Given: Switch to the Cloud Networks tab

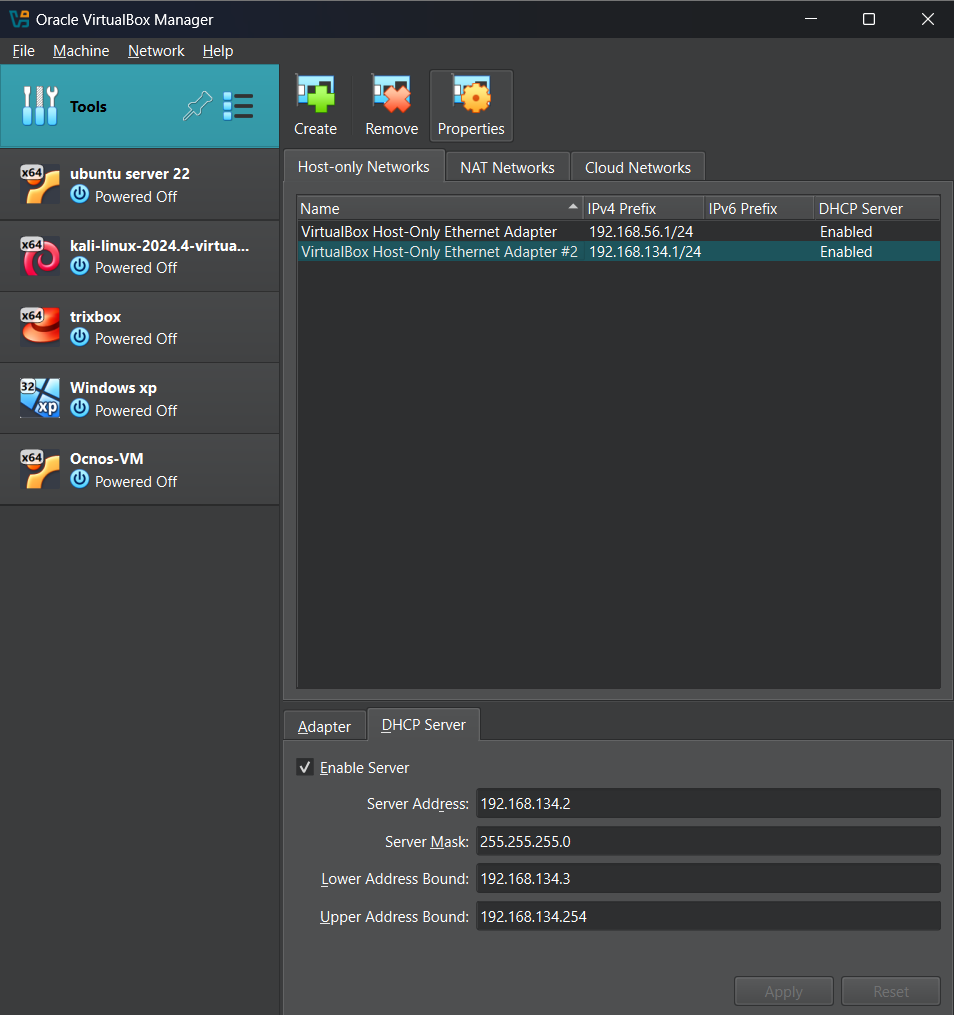Looking at the screenshot, I should coord(637,167).
